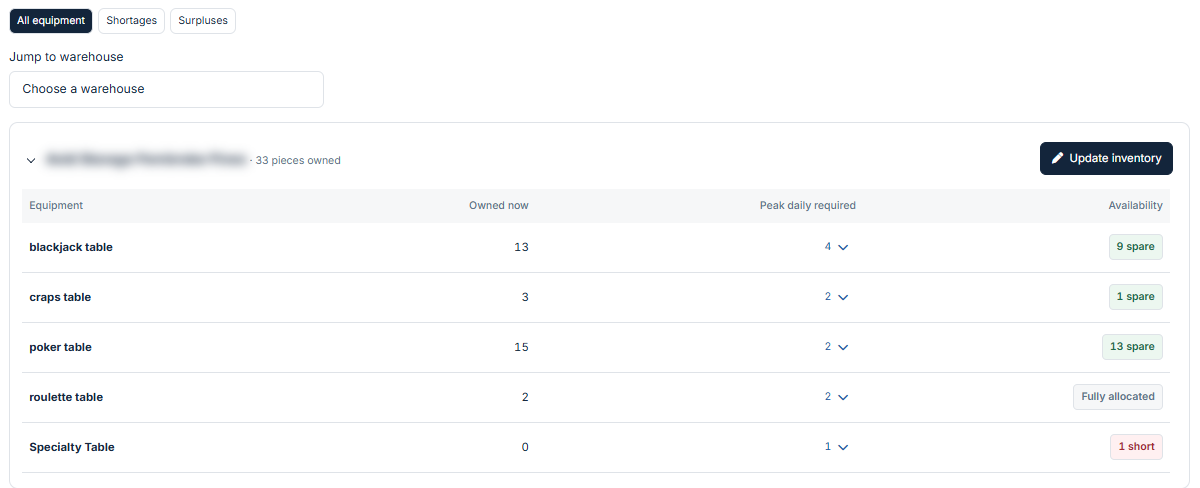Click the 13 spare badge
Image resolution: width=1200 pixels, height=488 pixels.
tap(1132, 347)
